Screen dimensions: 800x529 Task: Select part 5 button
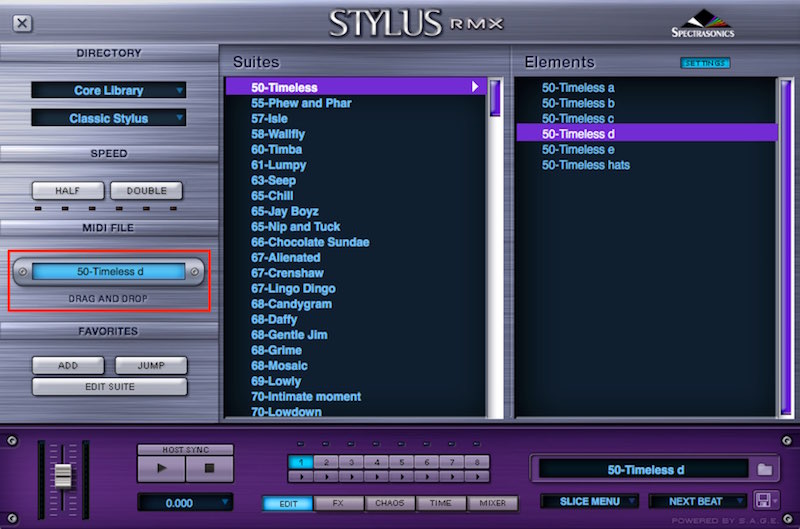pyautogui.click(x=402, y=462)
